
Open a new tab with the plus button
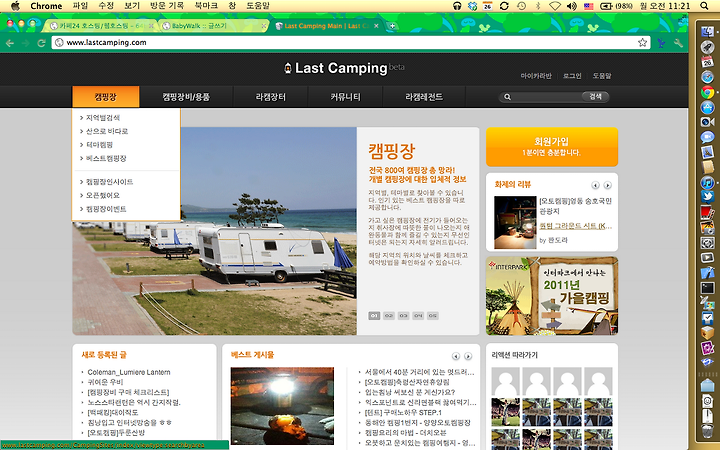(x=392, y=26)
